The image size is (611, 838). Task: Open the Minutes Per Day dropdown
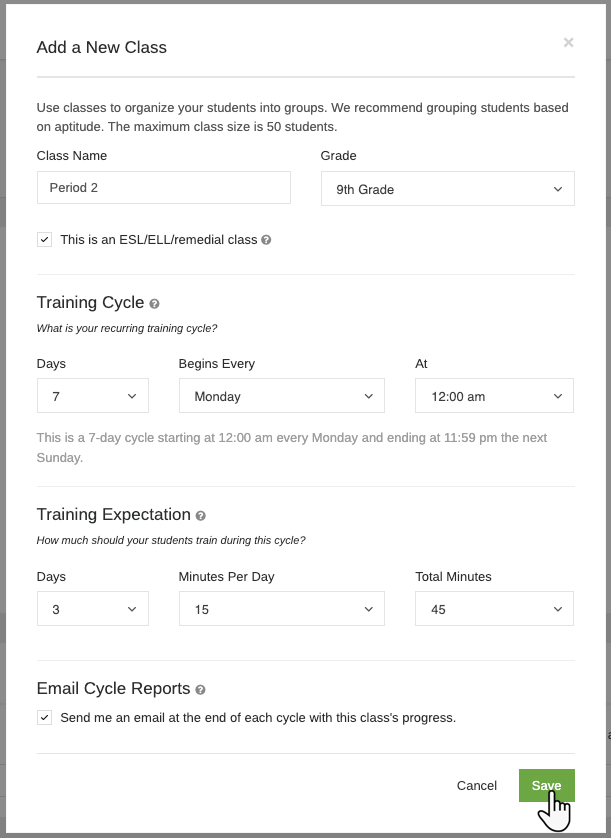tap(281, 608)
